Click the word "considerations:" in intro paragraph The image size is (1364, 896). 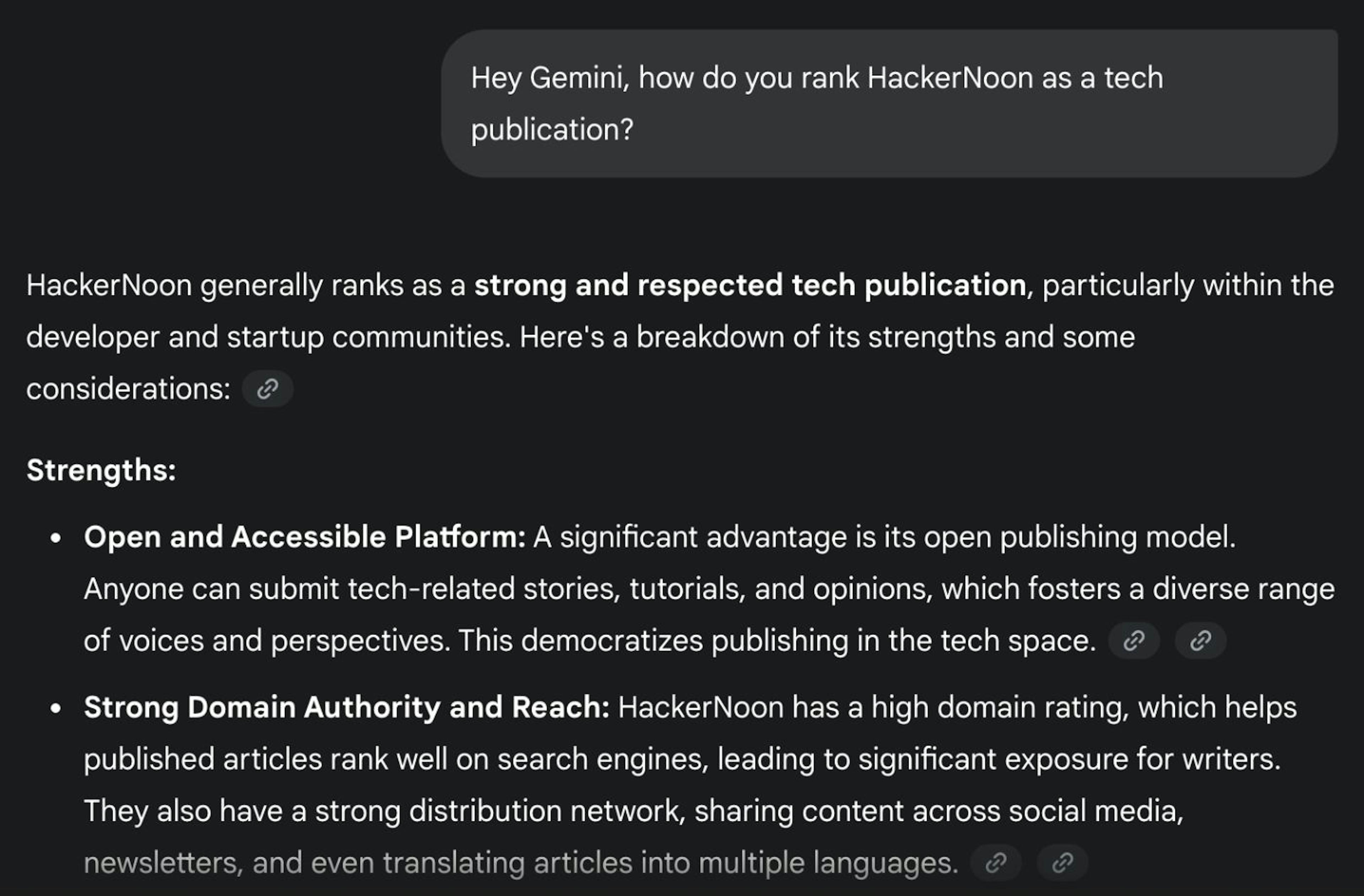tap(128, 389)
